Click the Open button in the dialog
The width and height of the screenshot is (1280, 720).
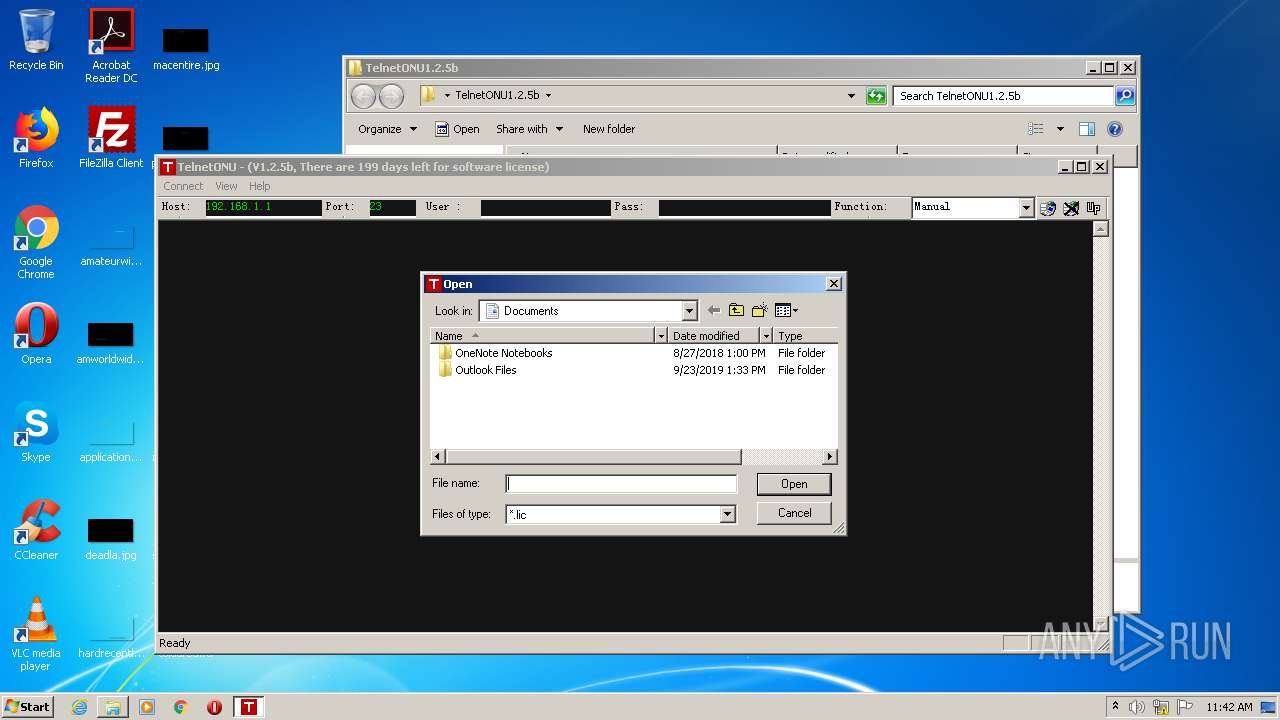click(794, 484)
